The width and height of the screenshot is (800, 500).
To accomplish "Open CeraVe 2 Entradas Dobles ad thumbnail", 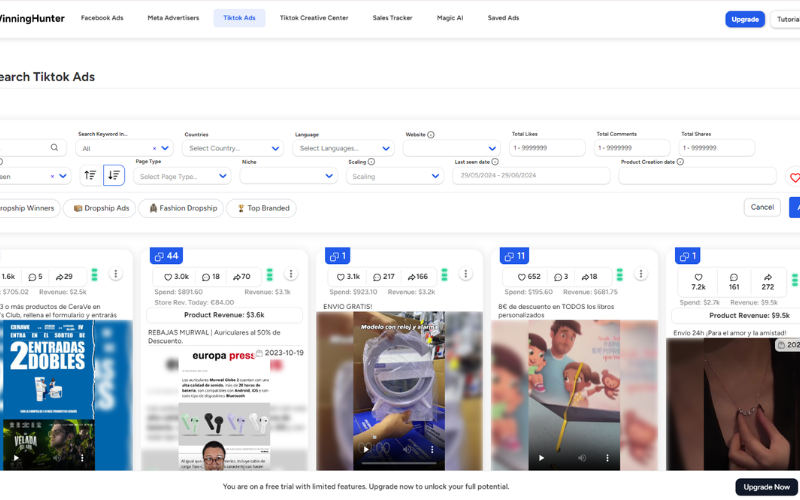I will click(65, 394).
